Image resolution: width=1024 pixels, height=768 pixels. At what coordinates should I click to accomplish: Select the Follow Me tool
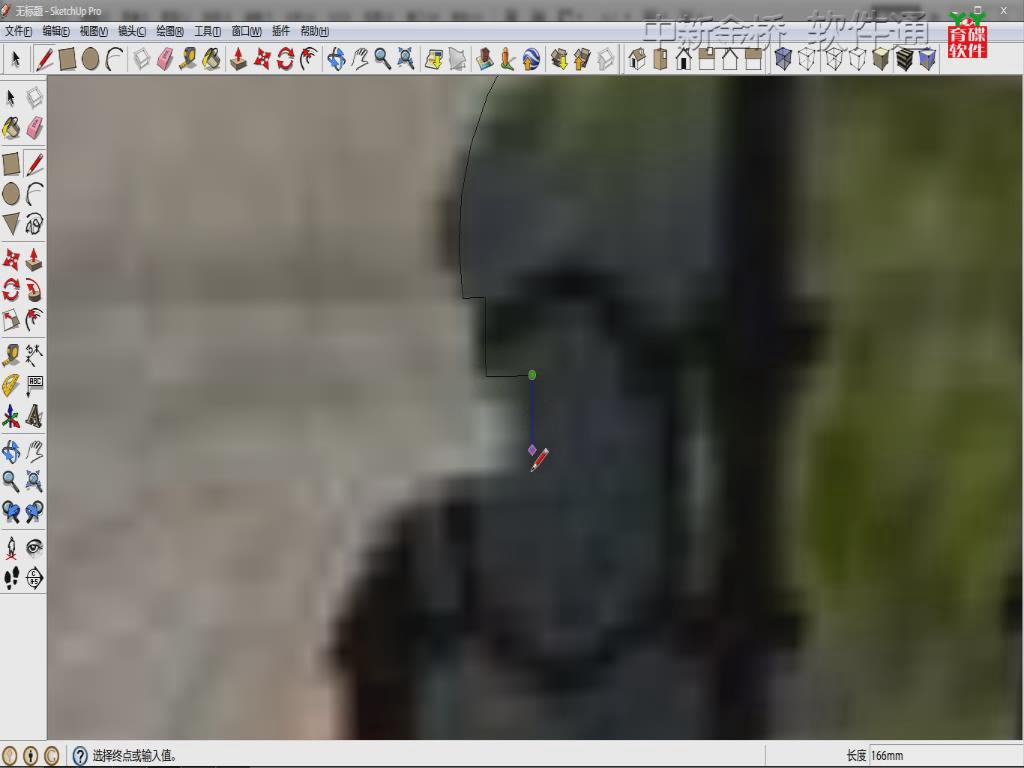[35, 289]
